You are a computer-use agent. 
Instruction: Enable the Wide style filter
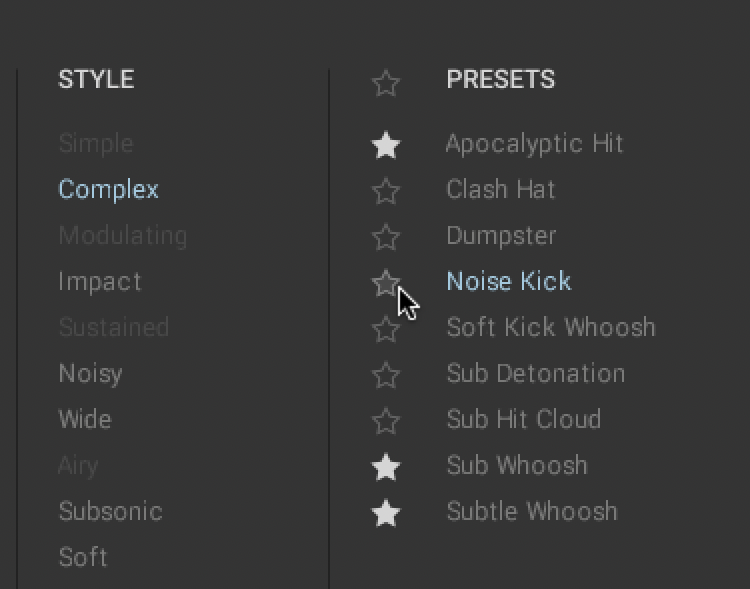point(85,420)
